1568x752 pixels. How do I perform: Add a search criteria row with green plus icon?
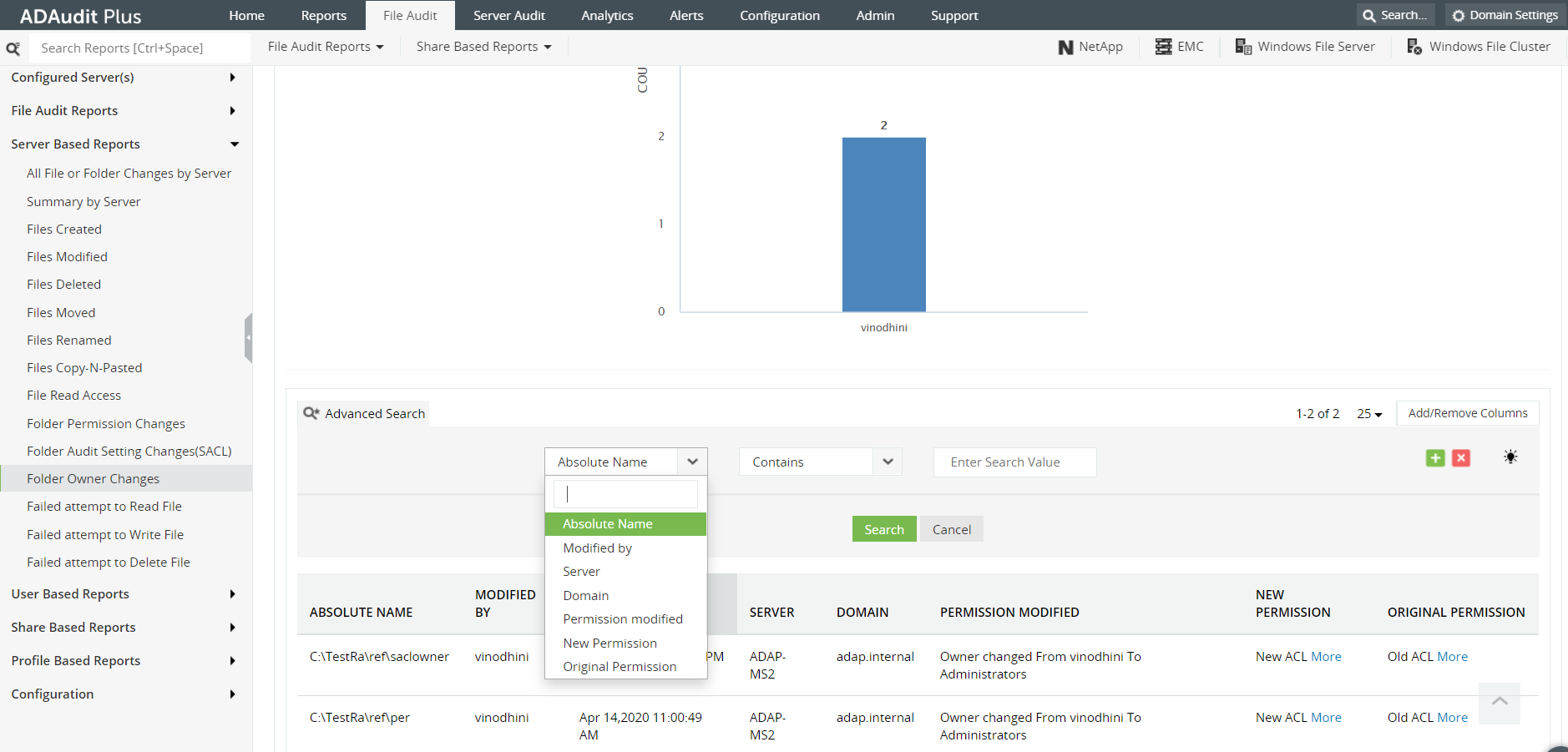click(x=1435, y=457)
